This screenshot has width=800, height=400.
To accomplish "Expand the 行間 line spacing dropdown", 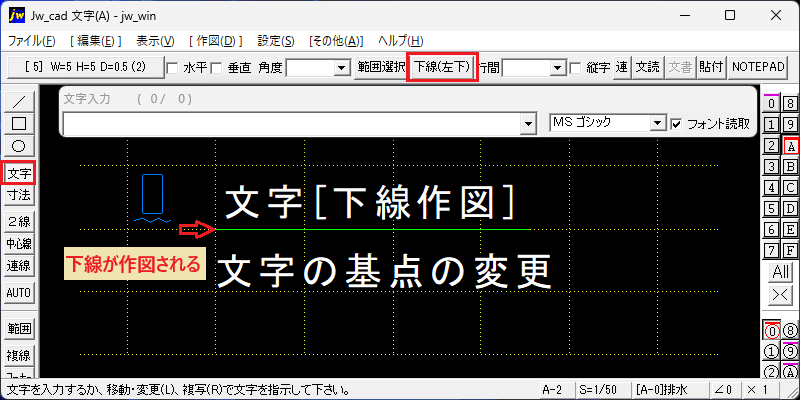I will pyautogui.click(x=533, y=68).
